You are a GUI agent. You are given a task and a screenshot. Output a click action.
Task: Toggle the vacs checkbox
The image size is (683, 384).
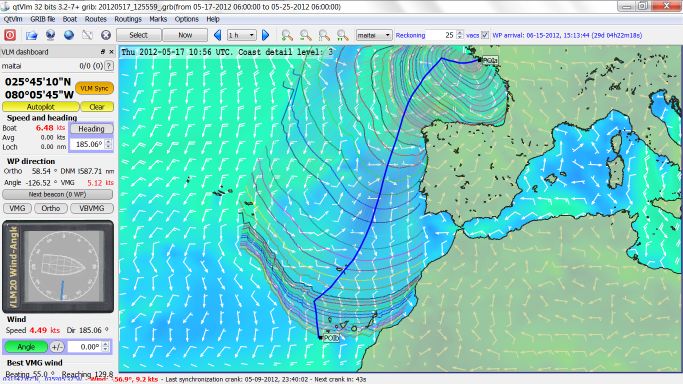click(485, 35)
